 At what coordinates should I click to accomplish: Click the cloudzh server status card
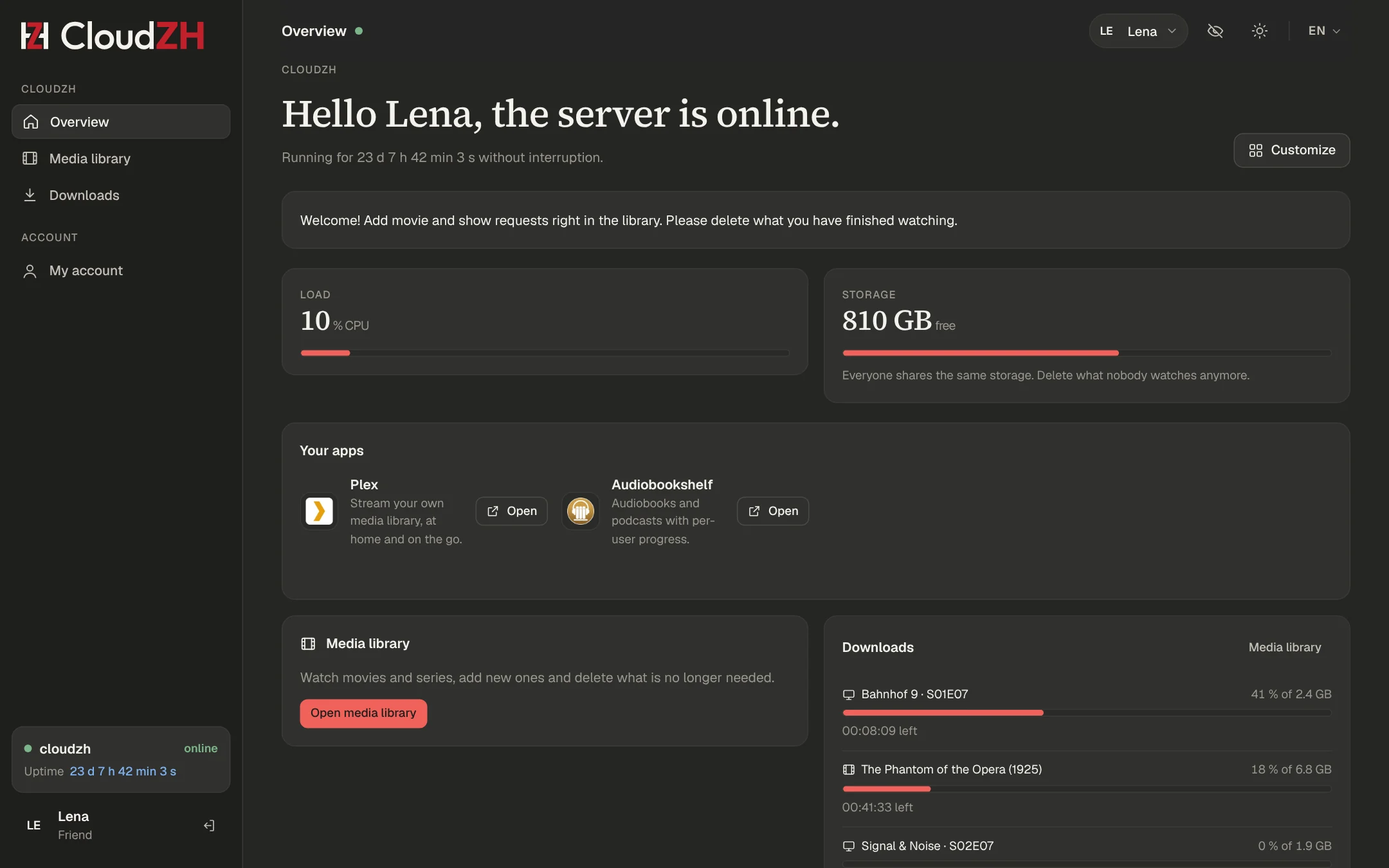click(x=121, y=759)
